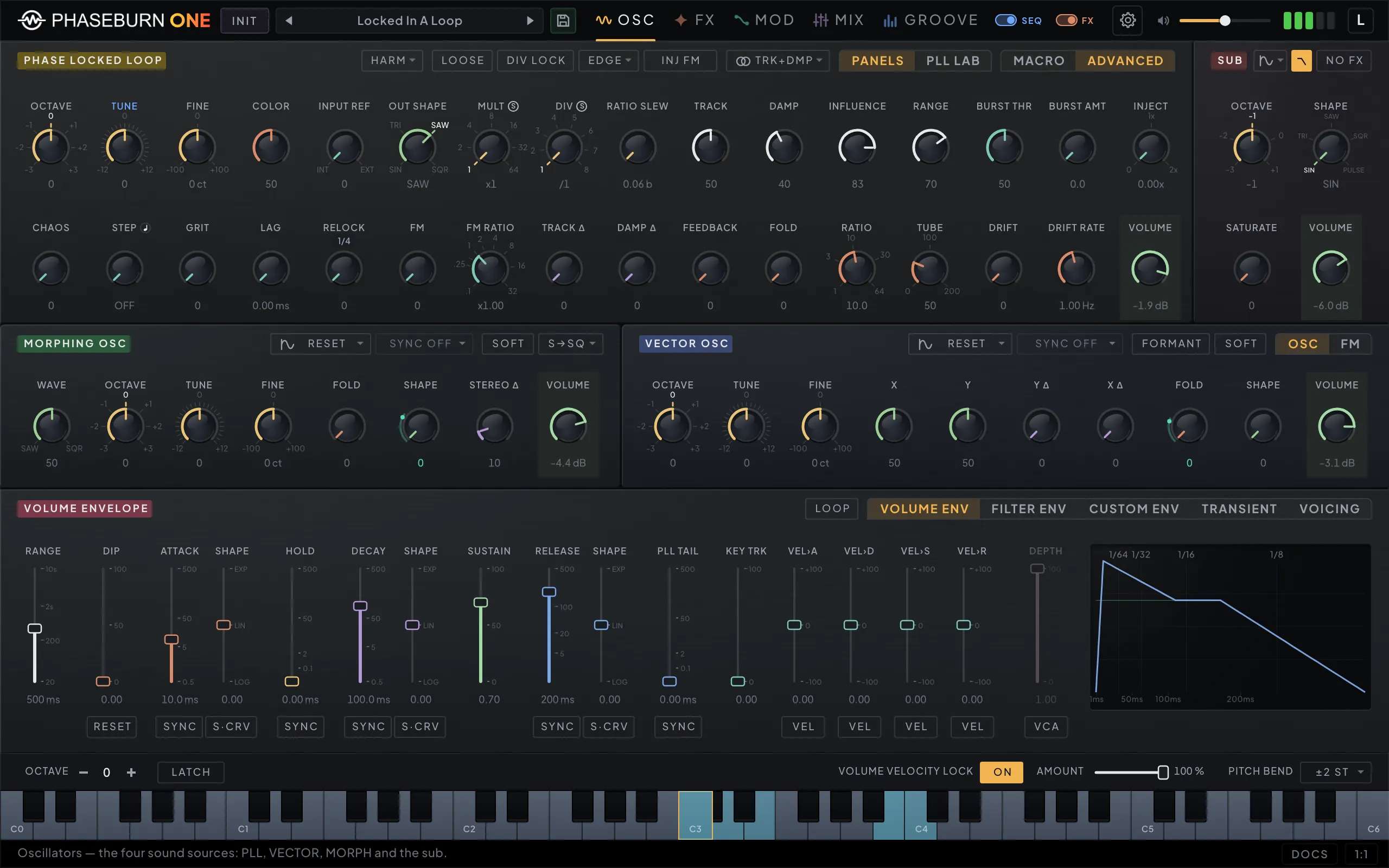Click the octave plus icon
This screenshot has height=868, width=1389.
131,772
